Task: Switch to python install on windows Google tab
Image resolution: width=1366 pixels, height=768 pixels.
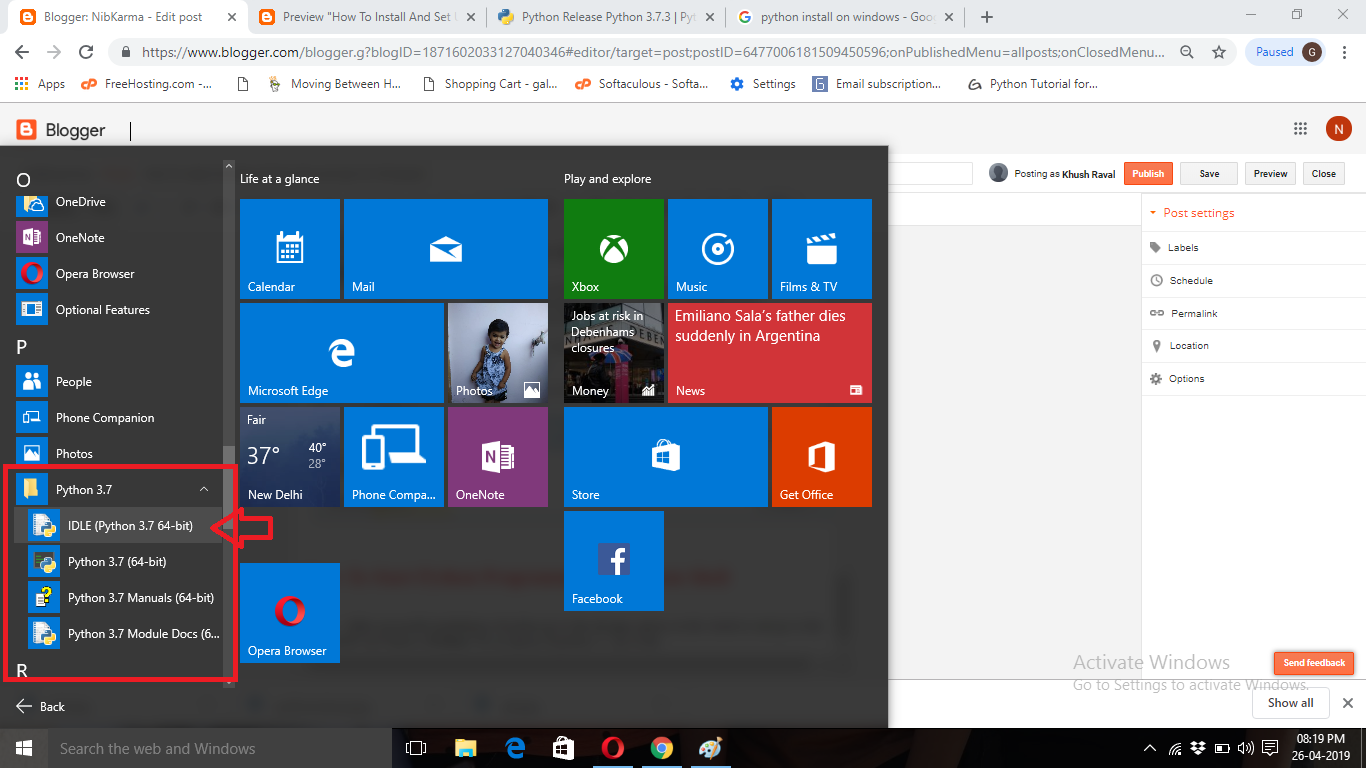Action: (845, 17)
